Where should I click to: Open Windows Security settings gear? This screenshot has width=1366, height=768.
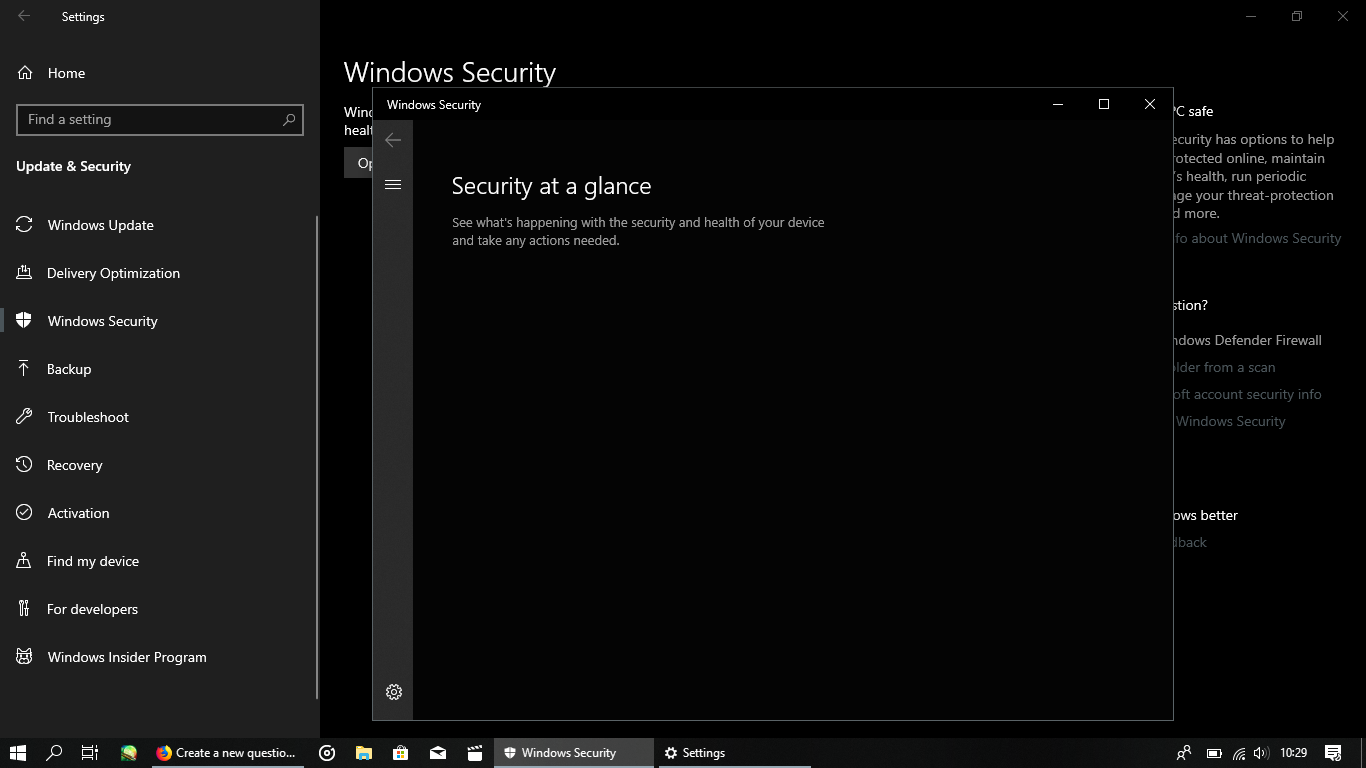pos(394,692)
